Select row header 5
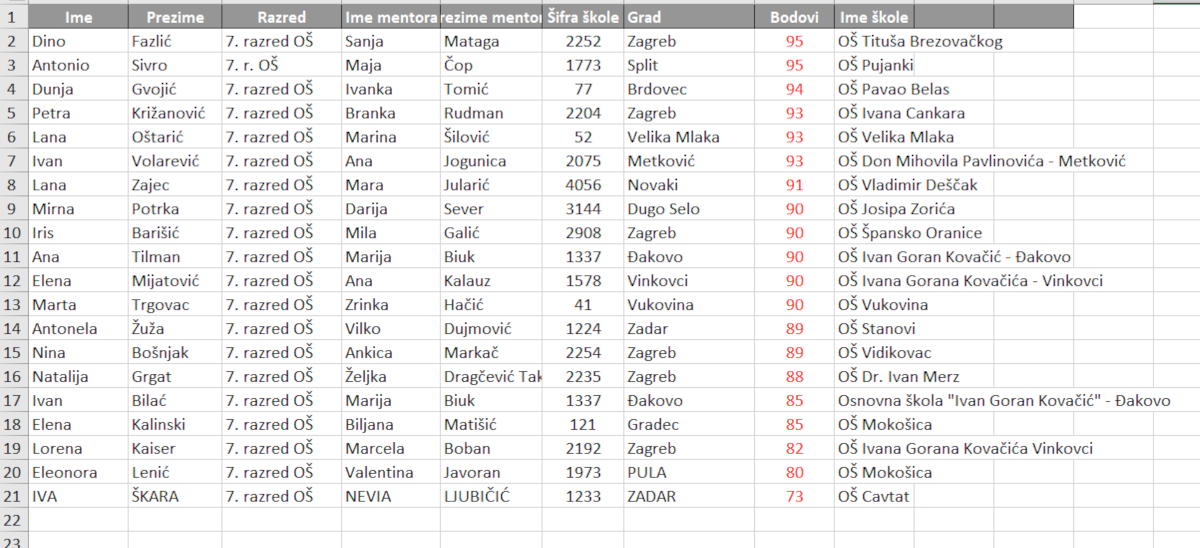This screenshot has height=548, width=1200. point(13,113)
